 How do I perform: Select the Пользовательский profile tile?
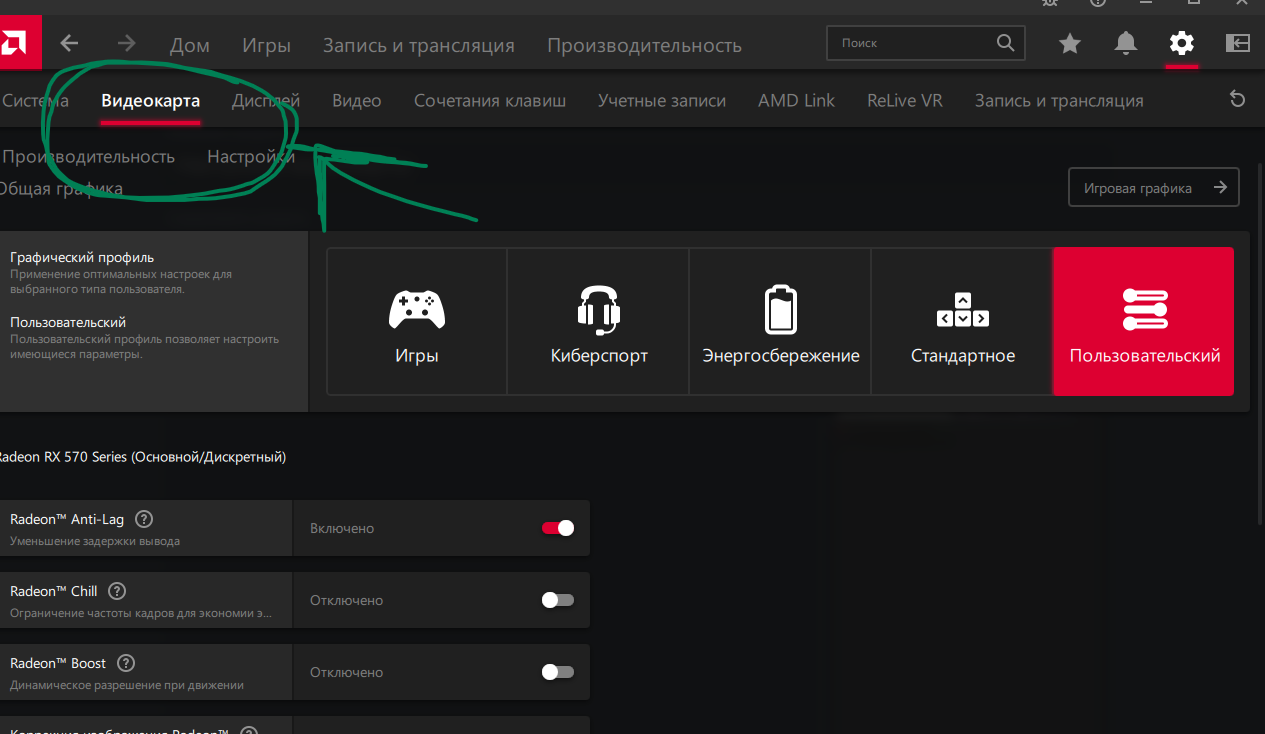tap(1144, 322)
